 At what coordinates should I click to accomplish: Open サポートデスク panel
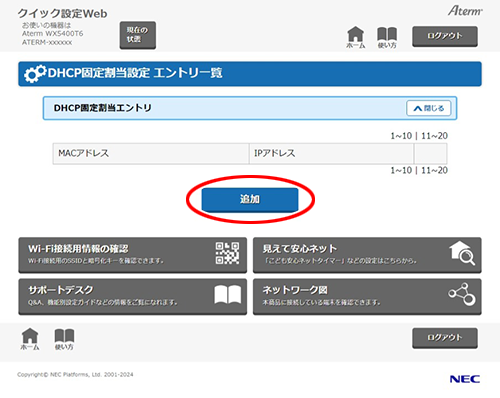(x=133, y=297)
